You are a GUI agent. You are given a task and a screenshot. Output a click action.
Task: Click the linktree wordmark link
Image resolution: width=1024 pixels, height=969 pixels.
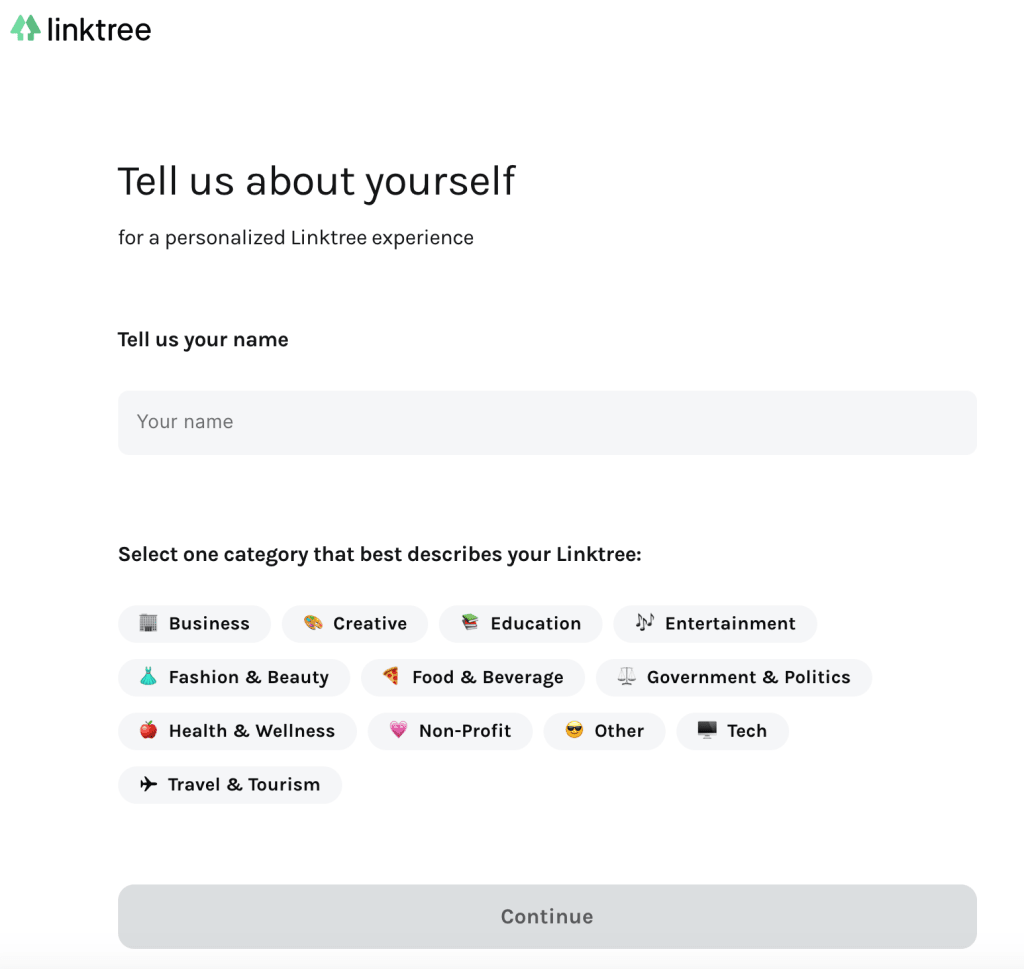coord(97,28)
